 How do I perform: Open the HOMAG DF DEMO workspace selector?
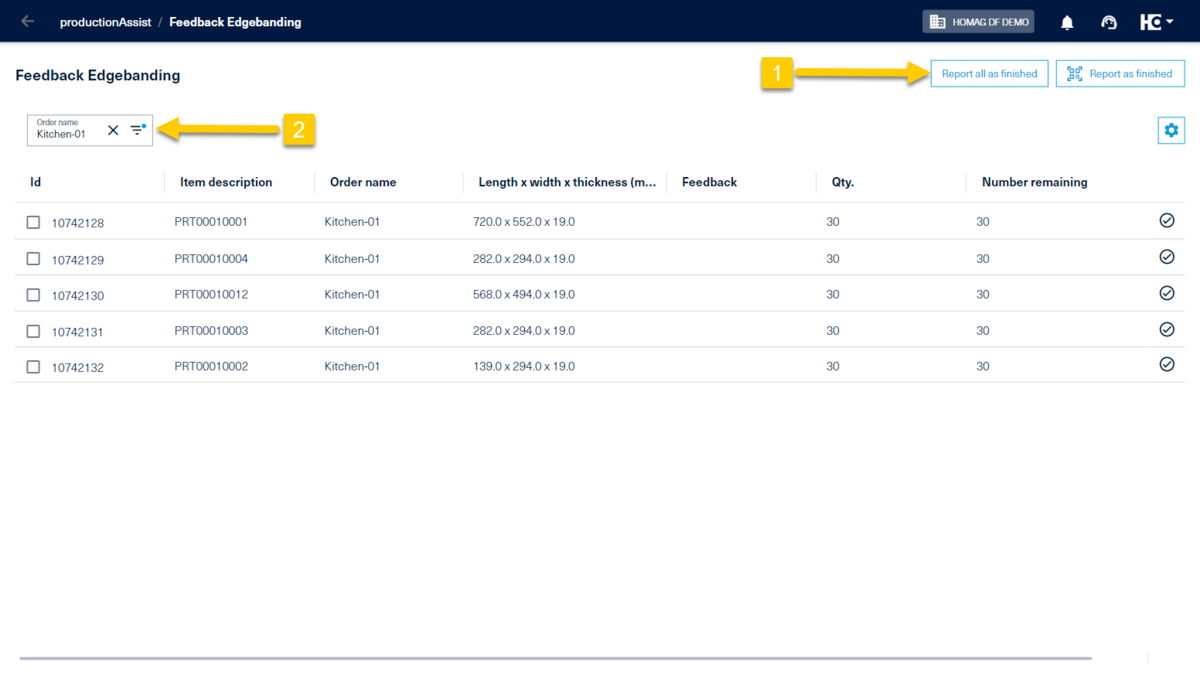coord(978,21)
